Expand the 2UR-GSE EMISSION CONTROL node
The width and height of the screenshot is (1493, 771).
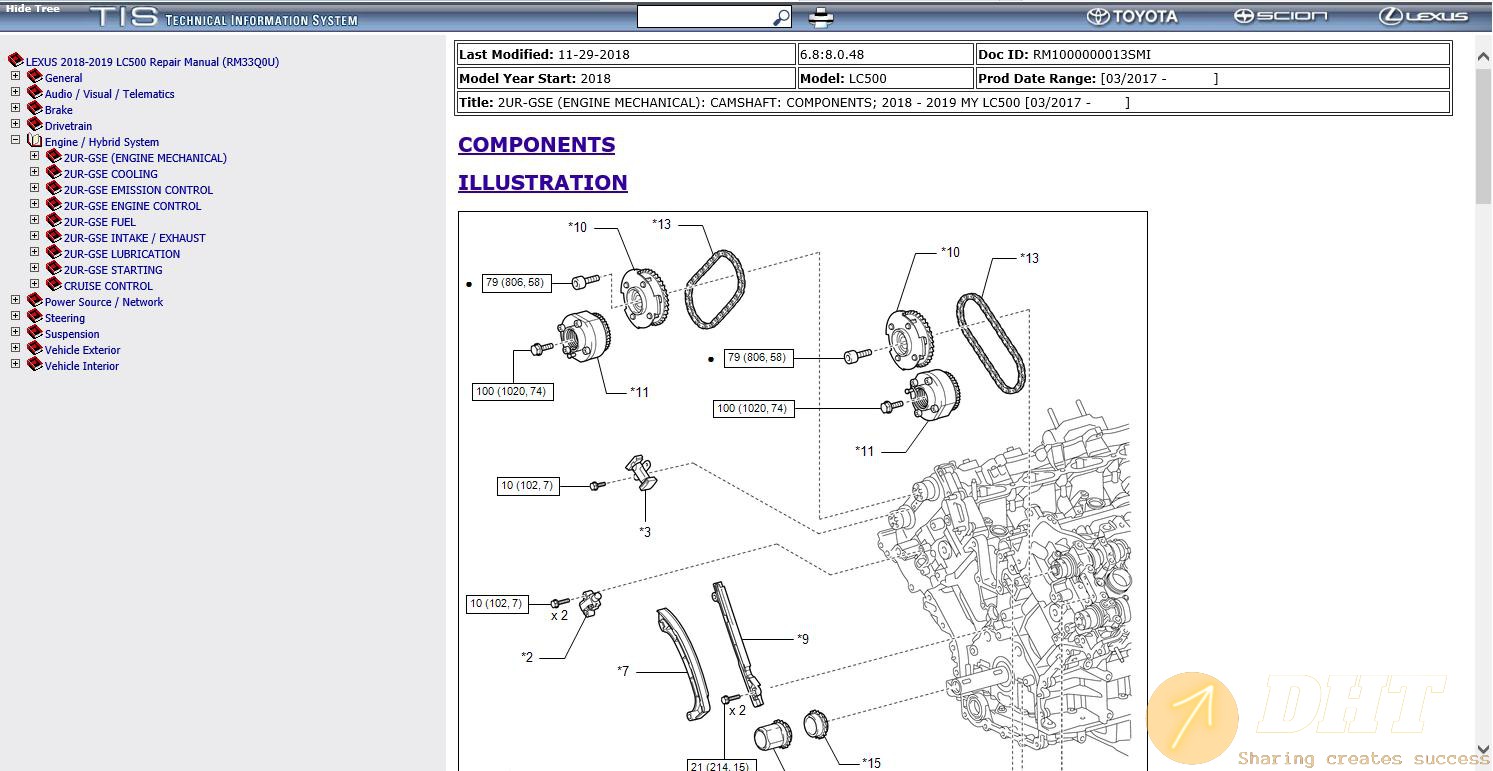click(x=34, y=188)
